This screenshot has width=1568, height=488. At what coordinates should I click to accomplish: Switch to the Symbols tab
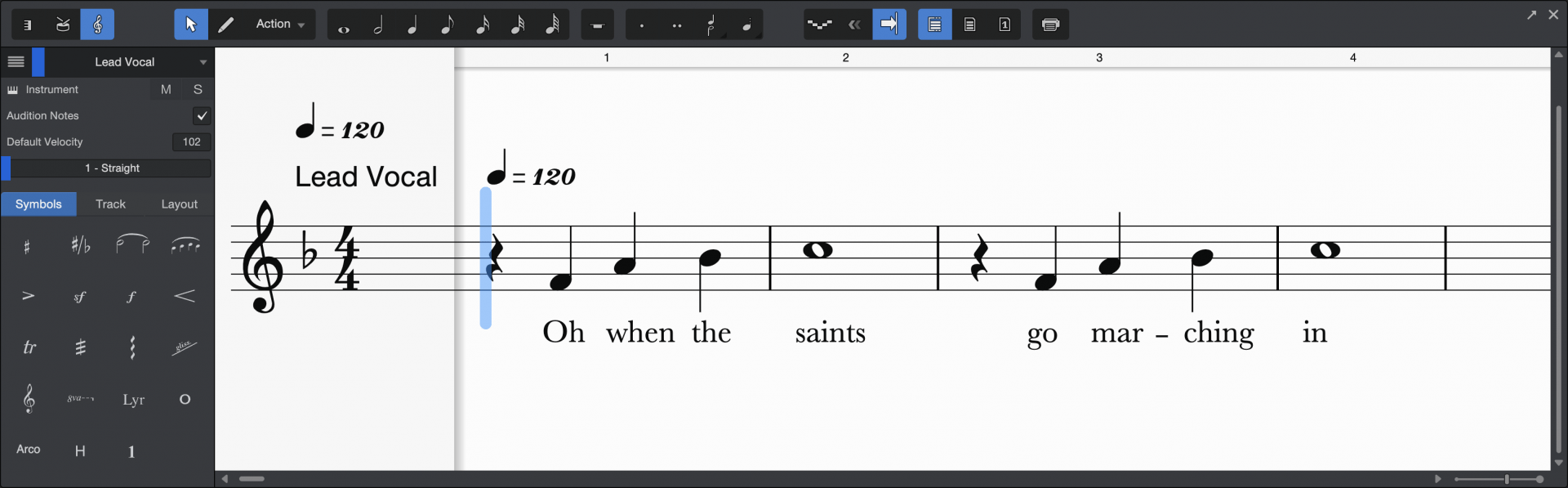point(38,204)
